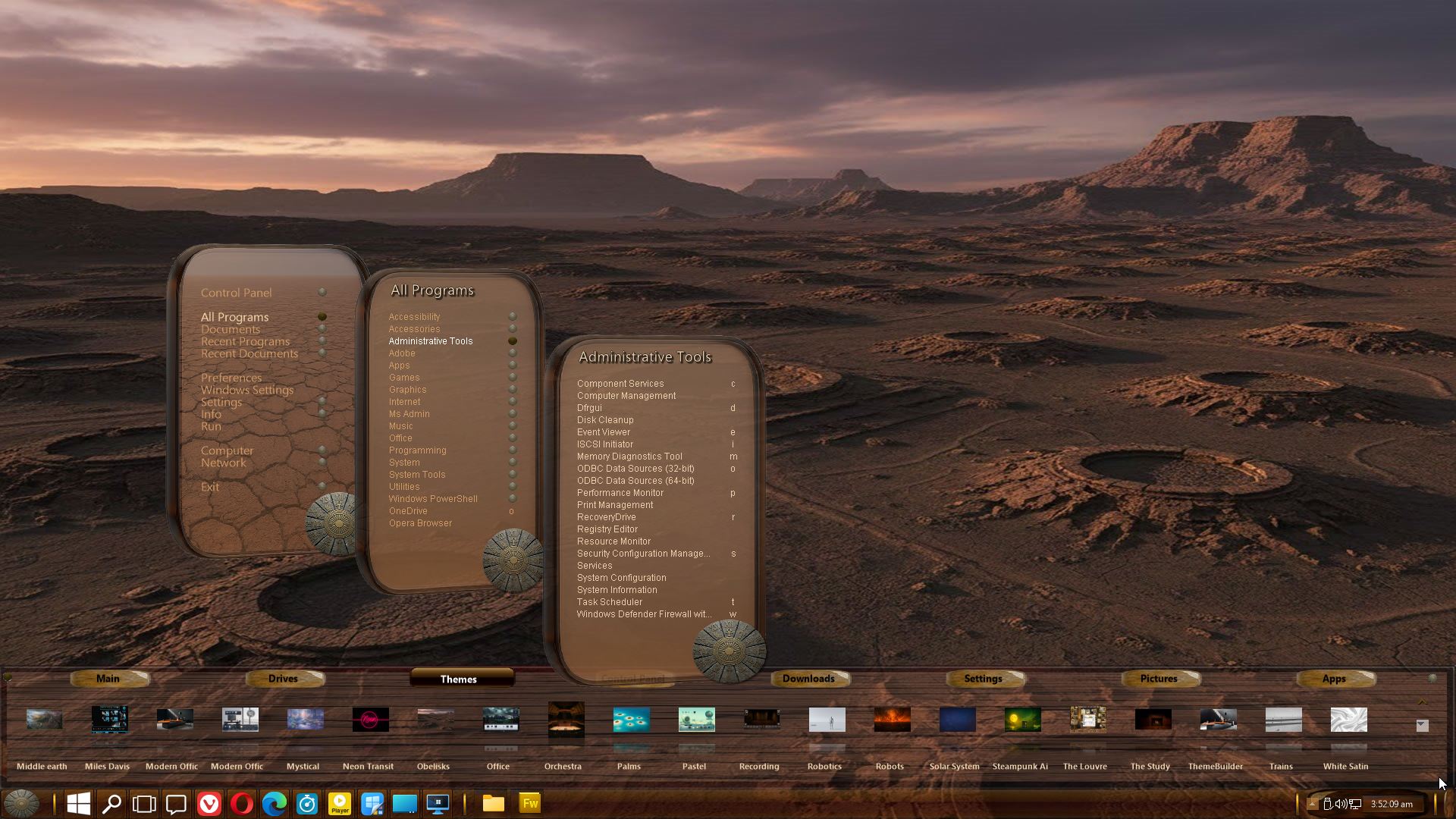The width and height of the screenshot is (1456, 819).
Task: Open Microsoft Edge from taskbar
Action: pos(275,803)
